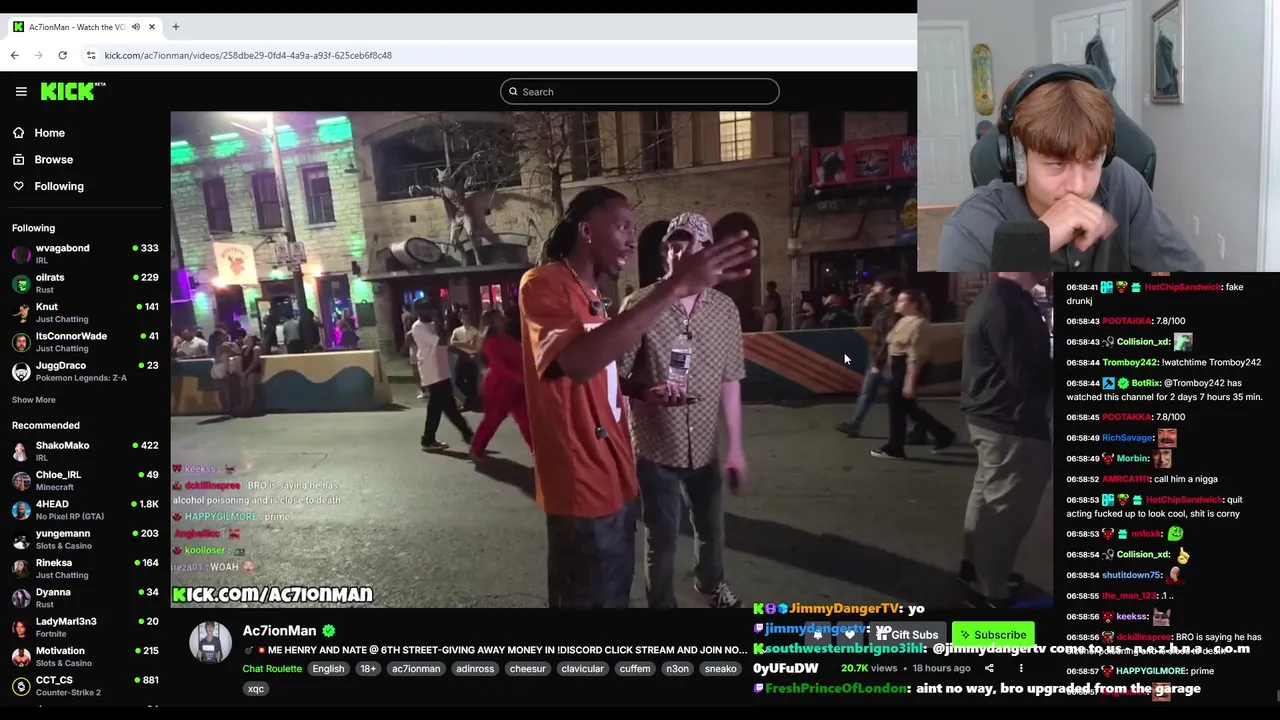Open ShakoMako recommended channel
The width and height of the screenshot is (1280, 720).
click(x=85, y=451)
